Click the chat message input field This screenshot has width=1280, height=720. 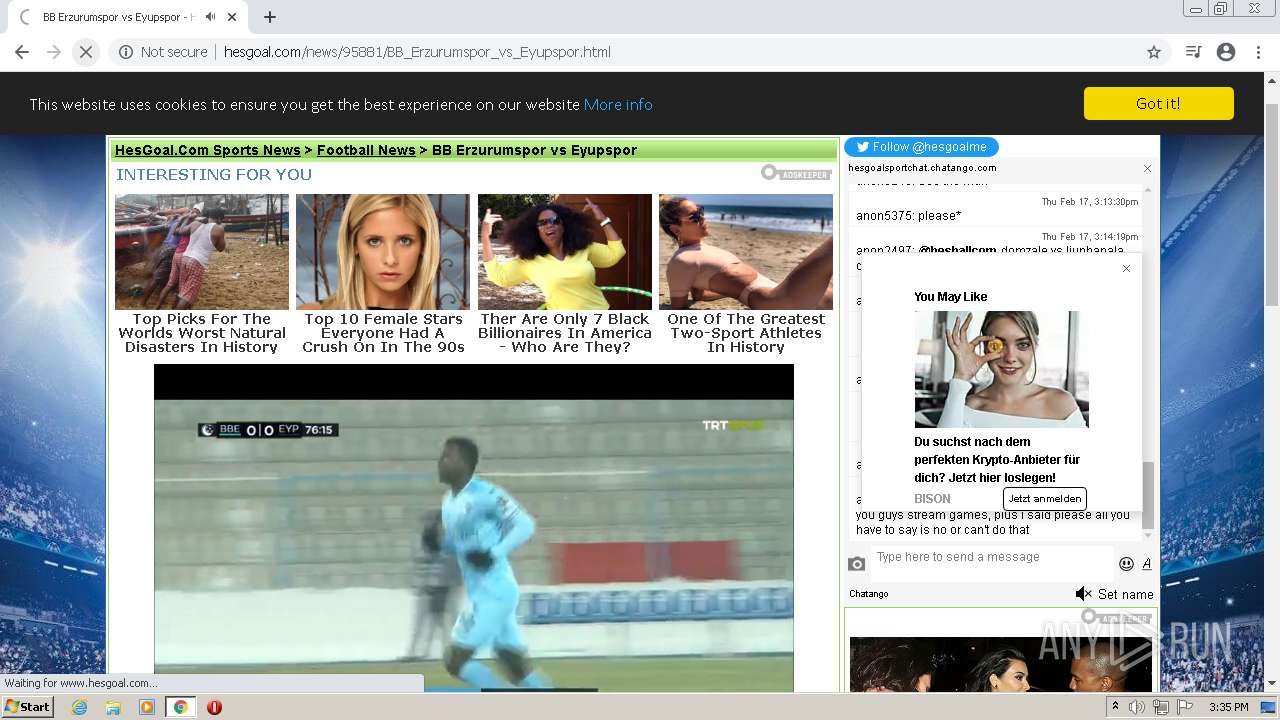click(992, 562)
